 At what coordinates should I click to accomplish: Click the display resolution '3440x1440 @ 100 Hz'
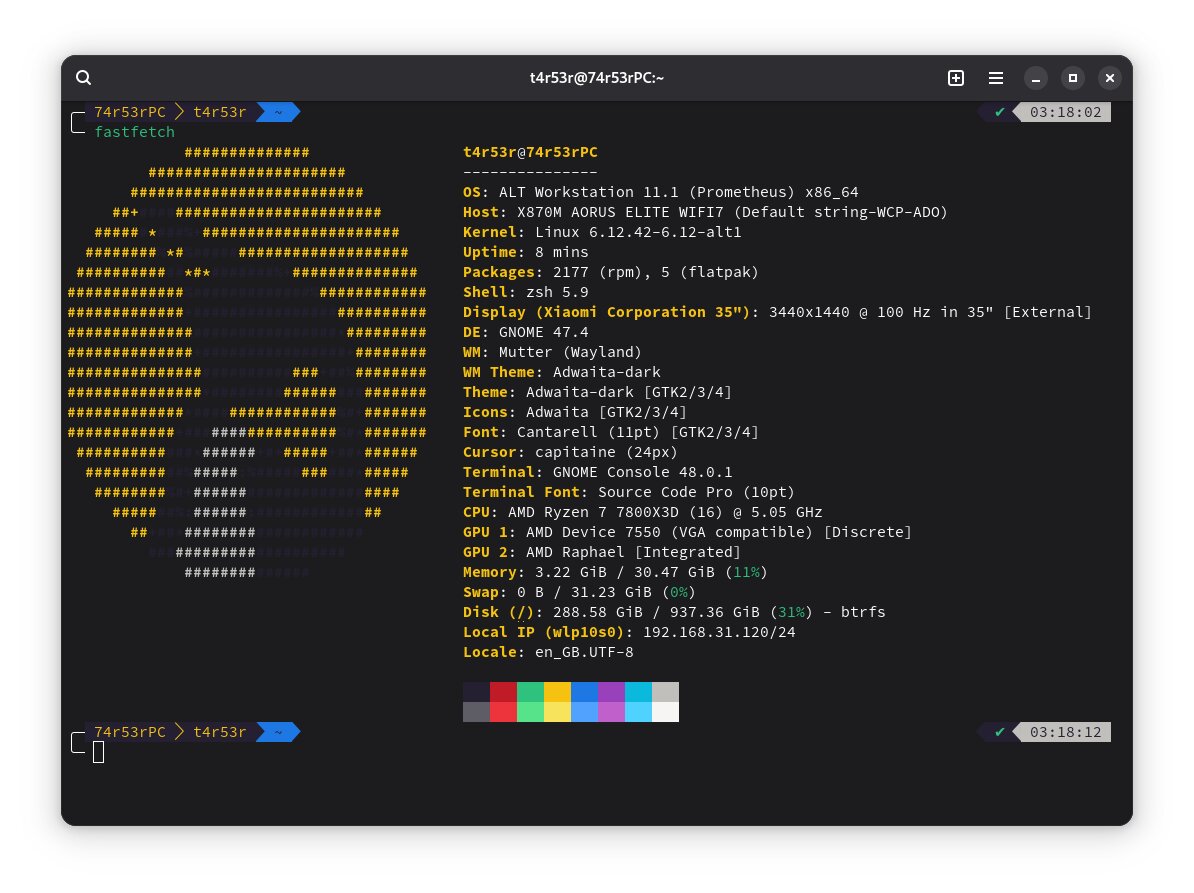pyautogui.click(x=850, y=312)
